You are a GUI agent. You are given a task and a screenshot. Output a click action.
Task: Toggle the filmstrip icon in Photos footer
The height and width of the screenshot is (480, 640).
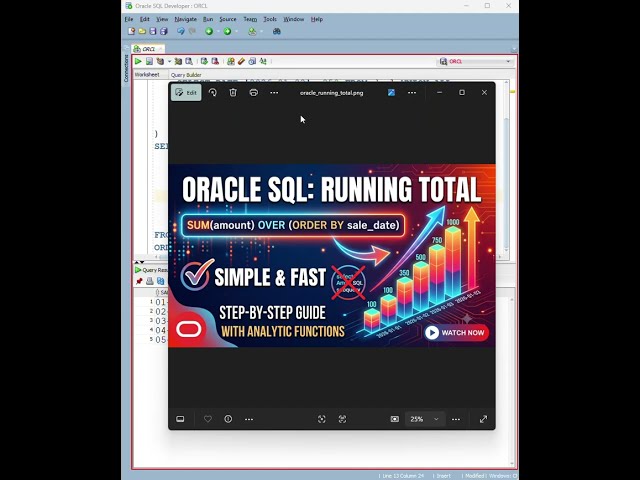coord(180,419)
